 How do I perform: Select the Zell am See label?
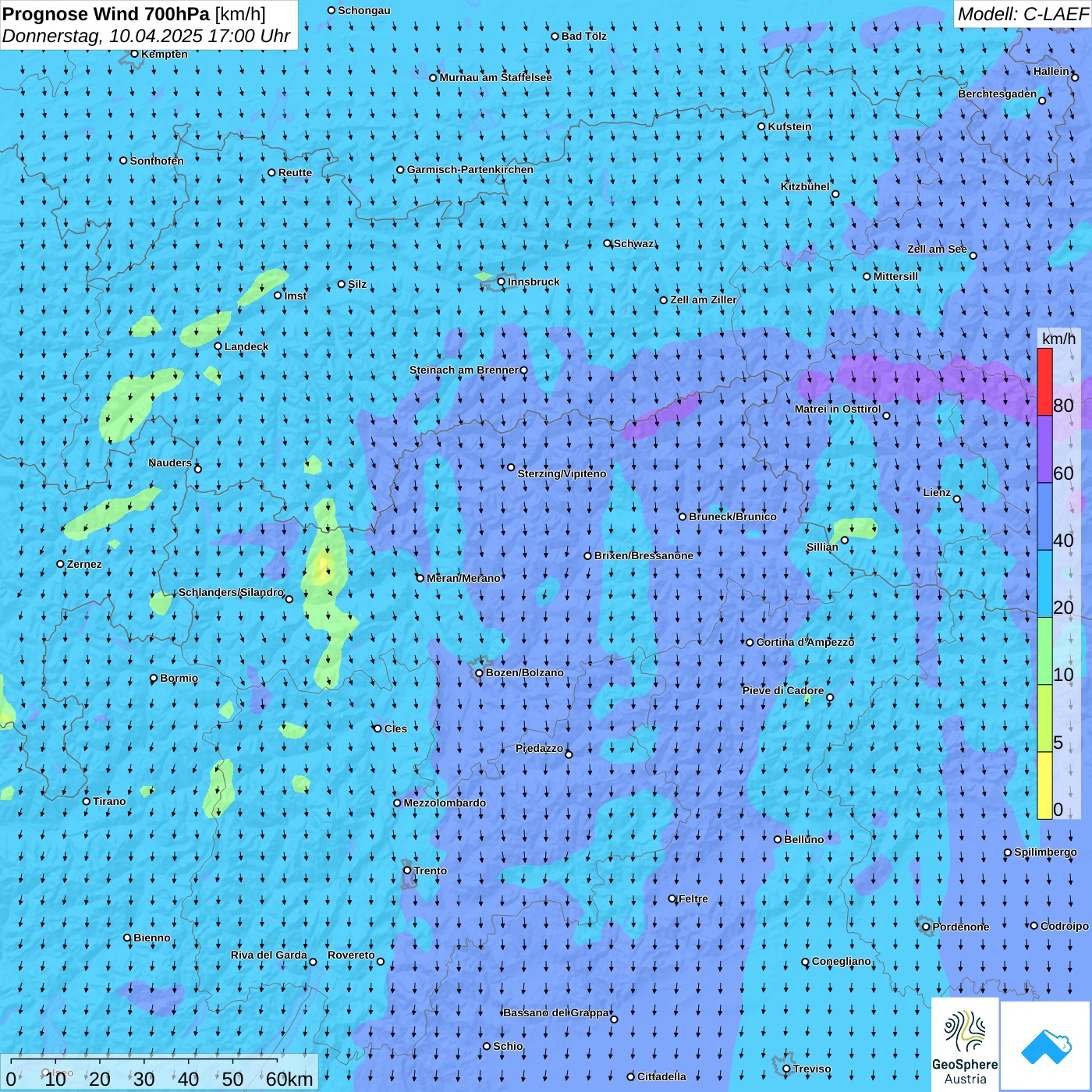point(937,249)
